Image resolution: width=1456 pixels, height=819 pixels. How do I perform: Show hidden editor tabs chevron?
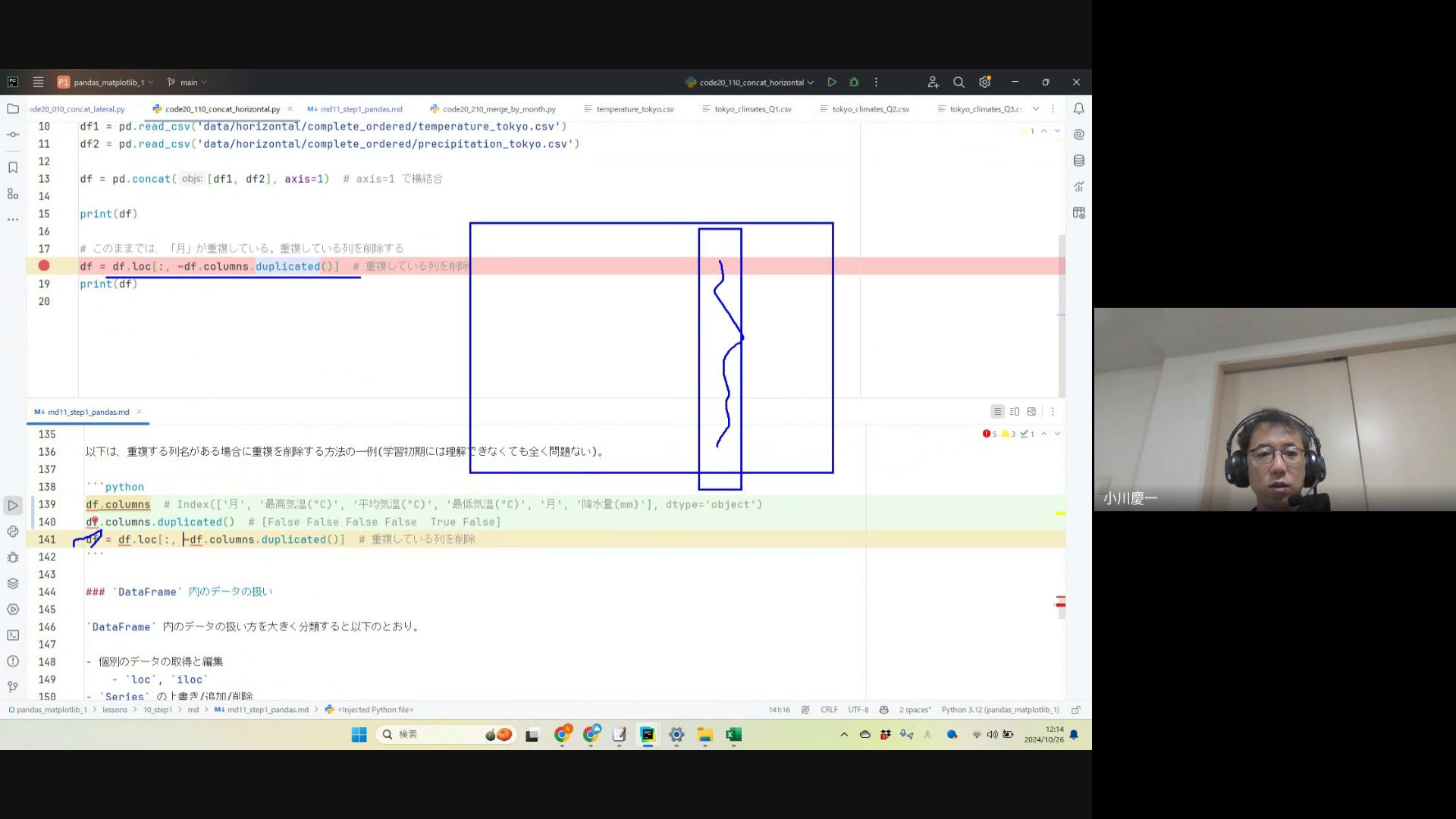(1036, 108)
